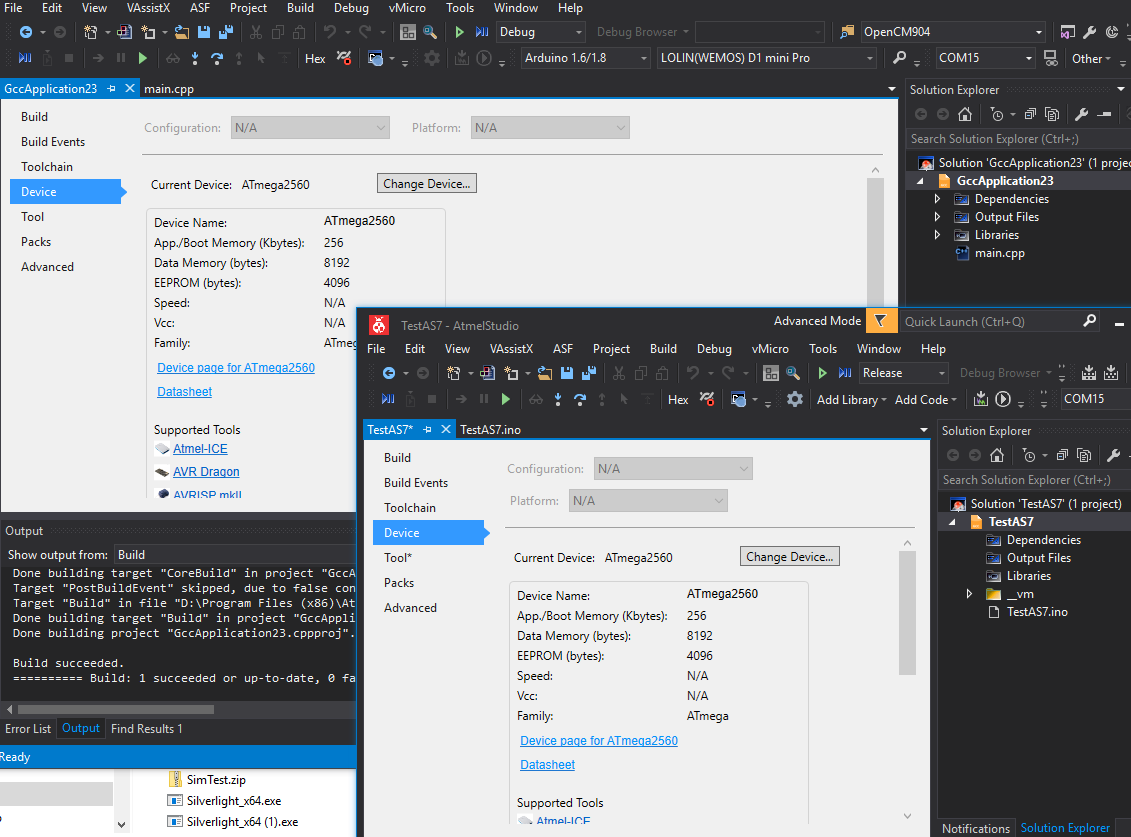Click Save icon in TestAS7 window toolbar

tap(567, 373)
